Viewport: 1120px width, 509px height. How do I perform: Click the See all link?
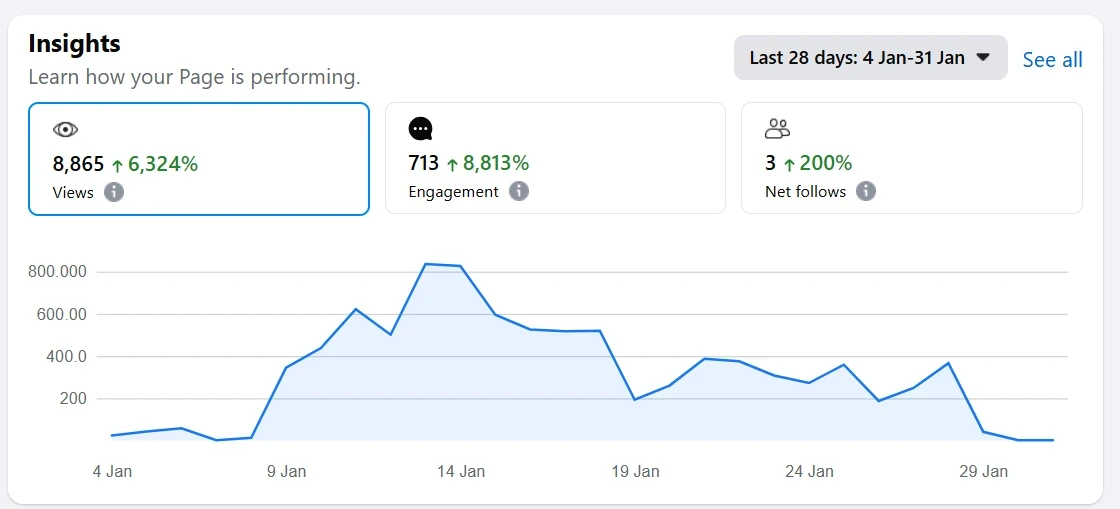(1052, 60)
